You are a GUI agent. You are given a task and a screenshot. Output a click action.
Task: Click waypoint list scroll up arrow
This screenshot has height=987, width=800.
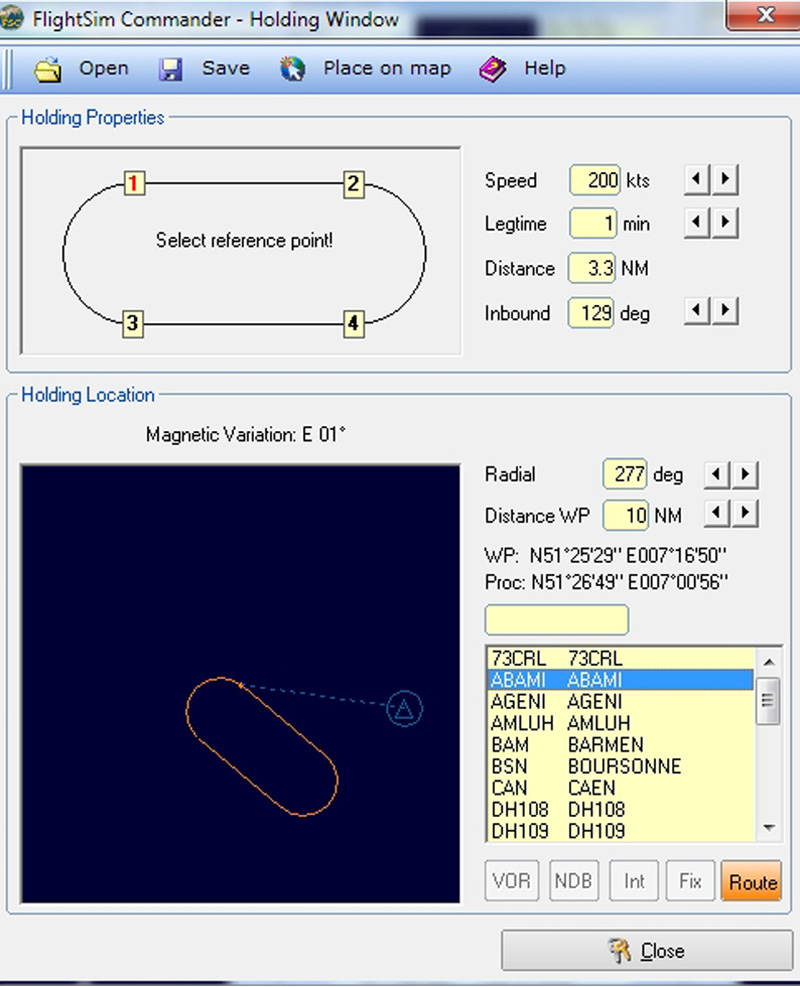[769, 662]
